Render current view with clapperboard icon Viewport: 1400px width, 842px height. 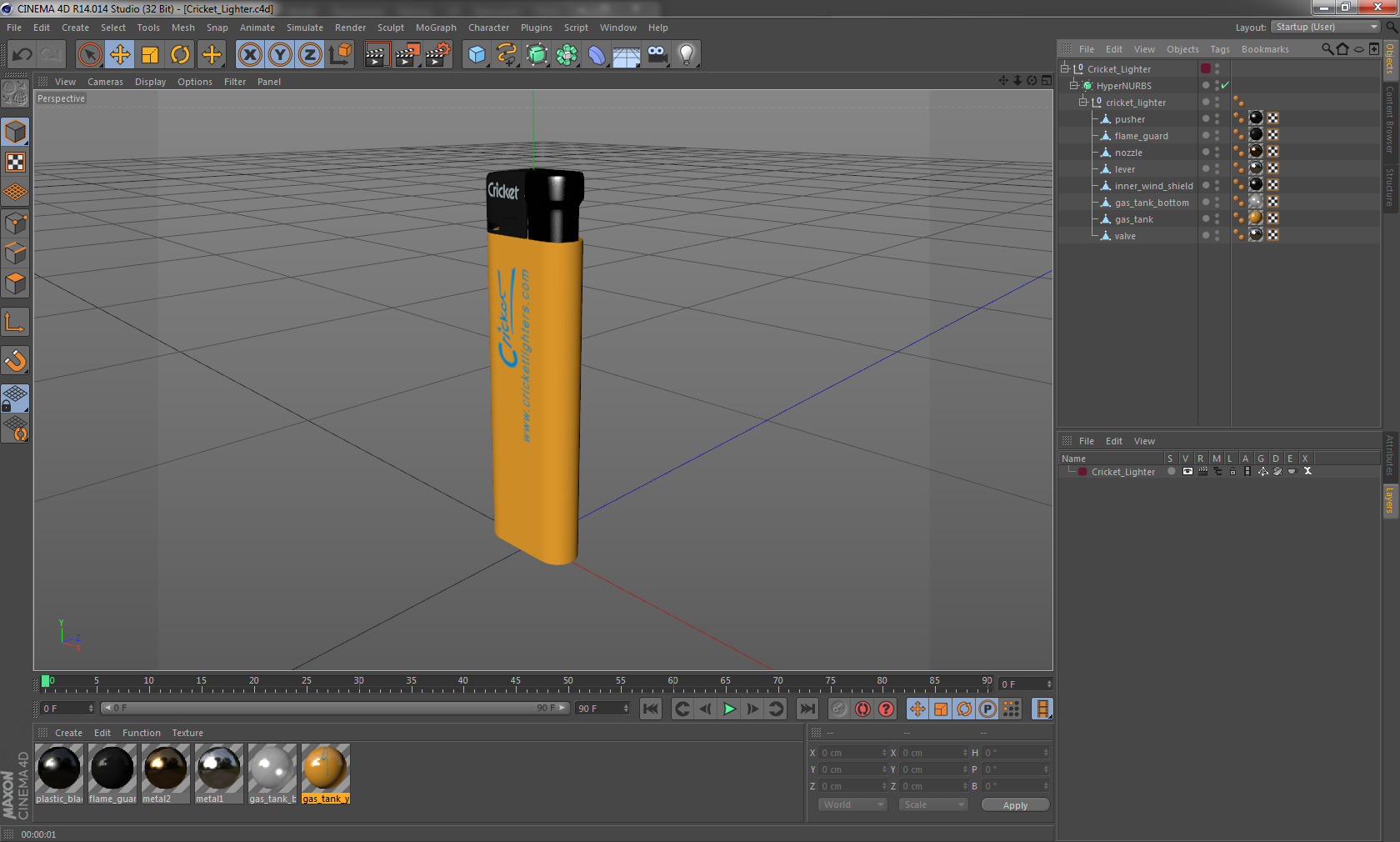pos(377,55)
